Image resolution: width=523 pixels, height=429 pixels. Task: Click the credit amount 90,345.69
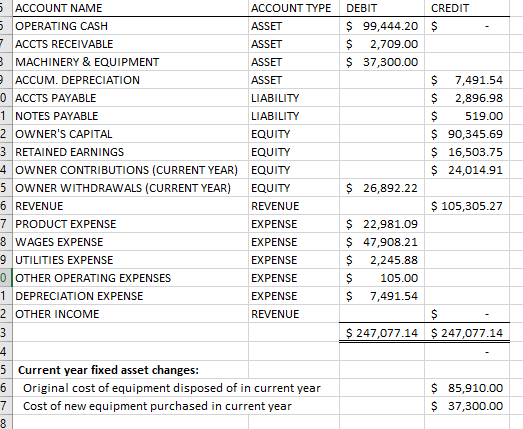[467, 134]
